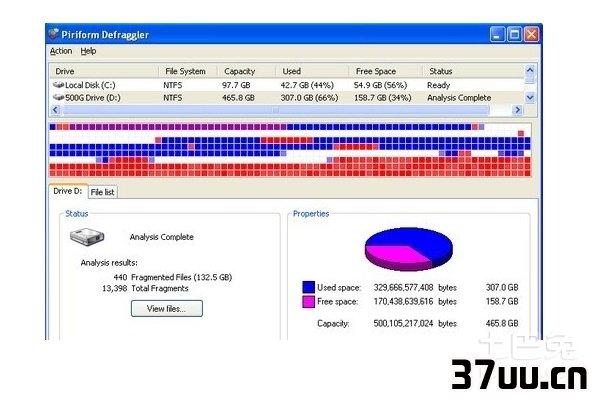Image resolution: width=600 pixels, height=400 pixels.
Task: Sort by the Free Space column header
Action: point(385,71)
